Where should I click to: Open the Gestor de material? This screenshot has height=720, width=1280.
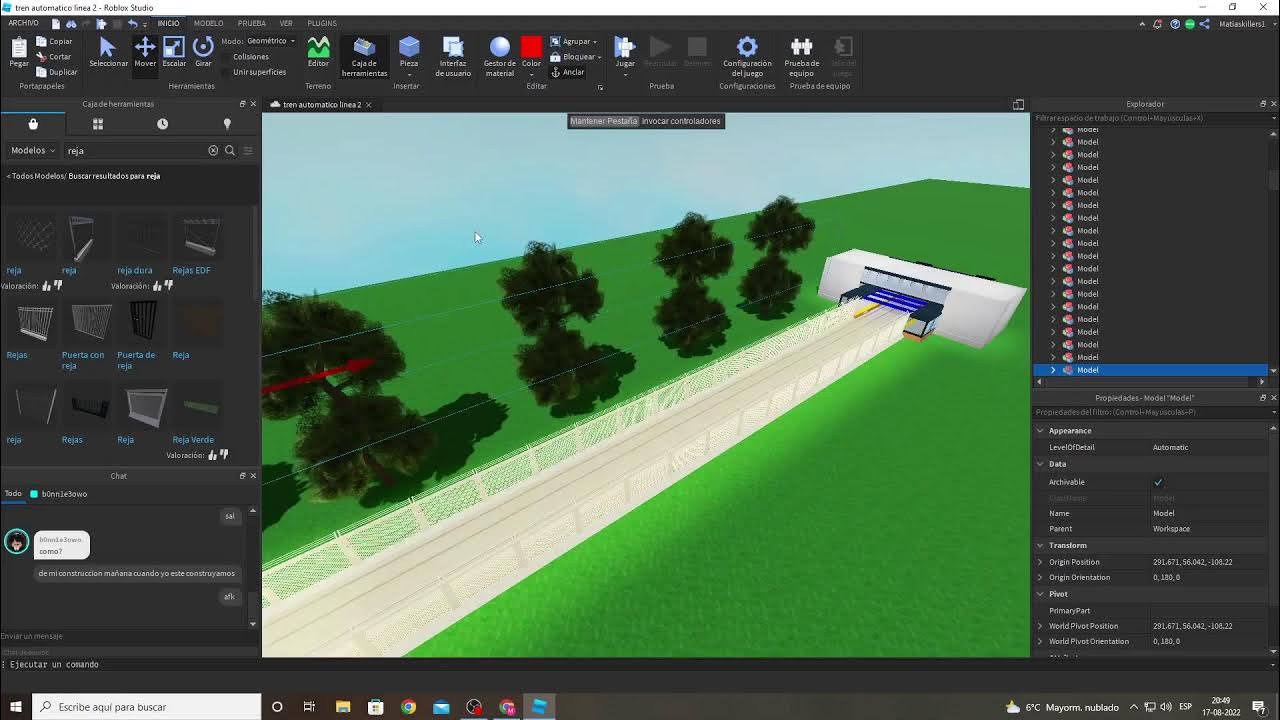[500, 56]
